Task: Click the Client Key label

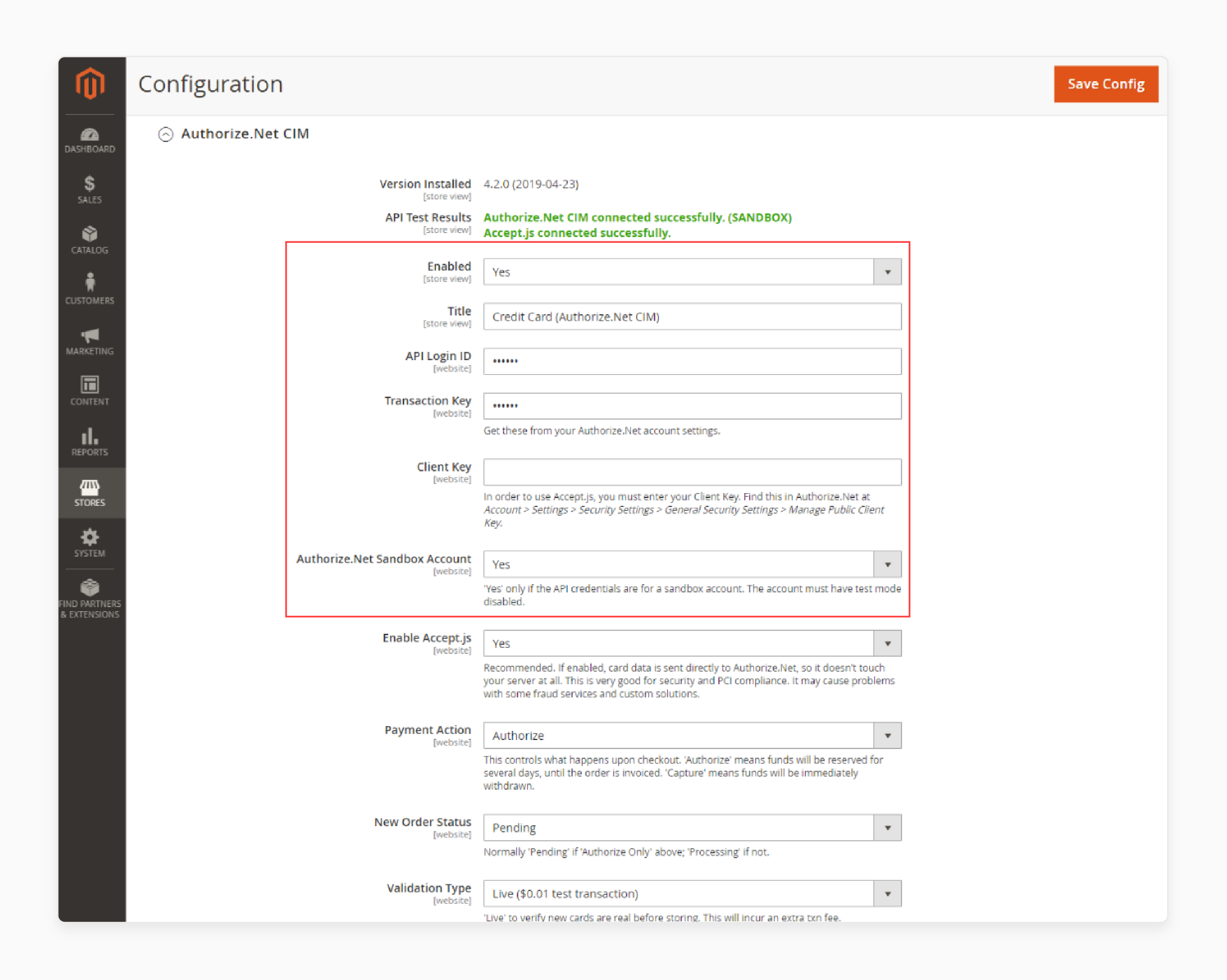Action: [444, 467]
